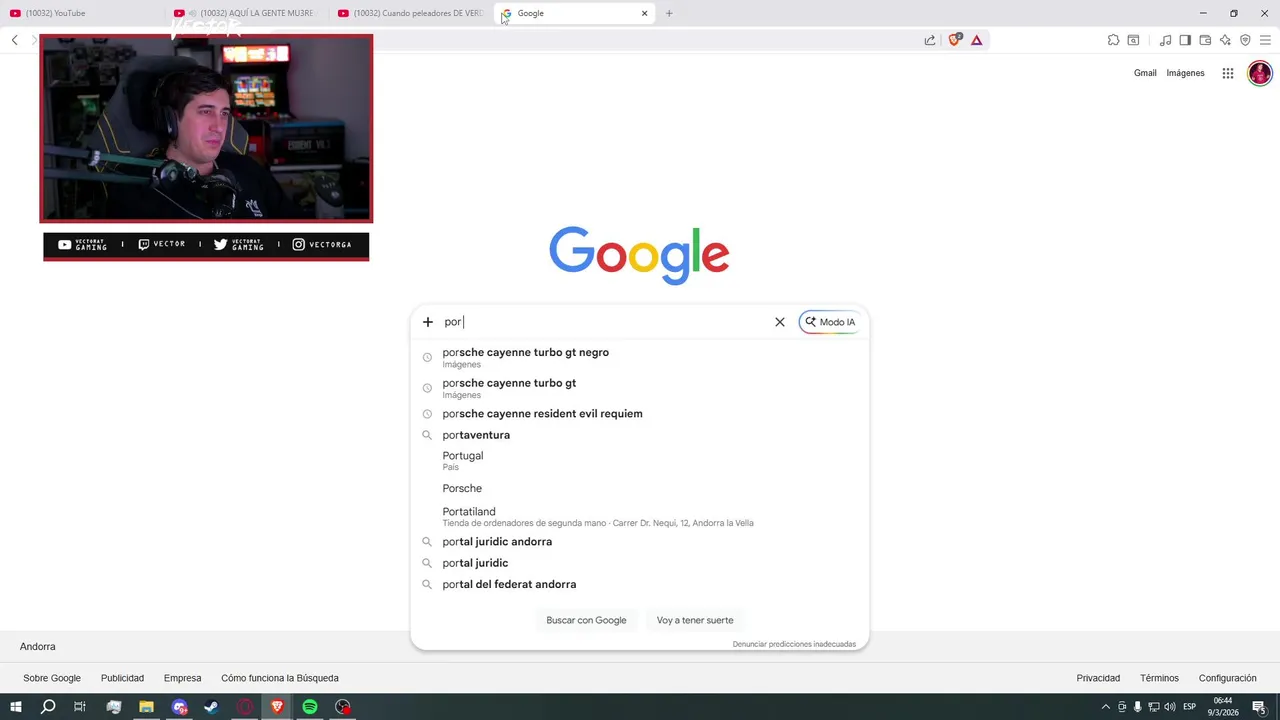Choose the Portugal País suggestion
This screenshot has width=1280, height=720.
click(639, 460)
